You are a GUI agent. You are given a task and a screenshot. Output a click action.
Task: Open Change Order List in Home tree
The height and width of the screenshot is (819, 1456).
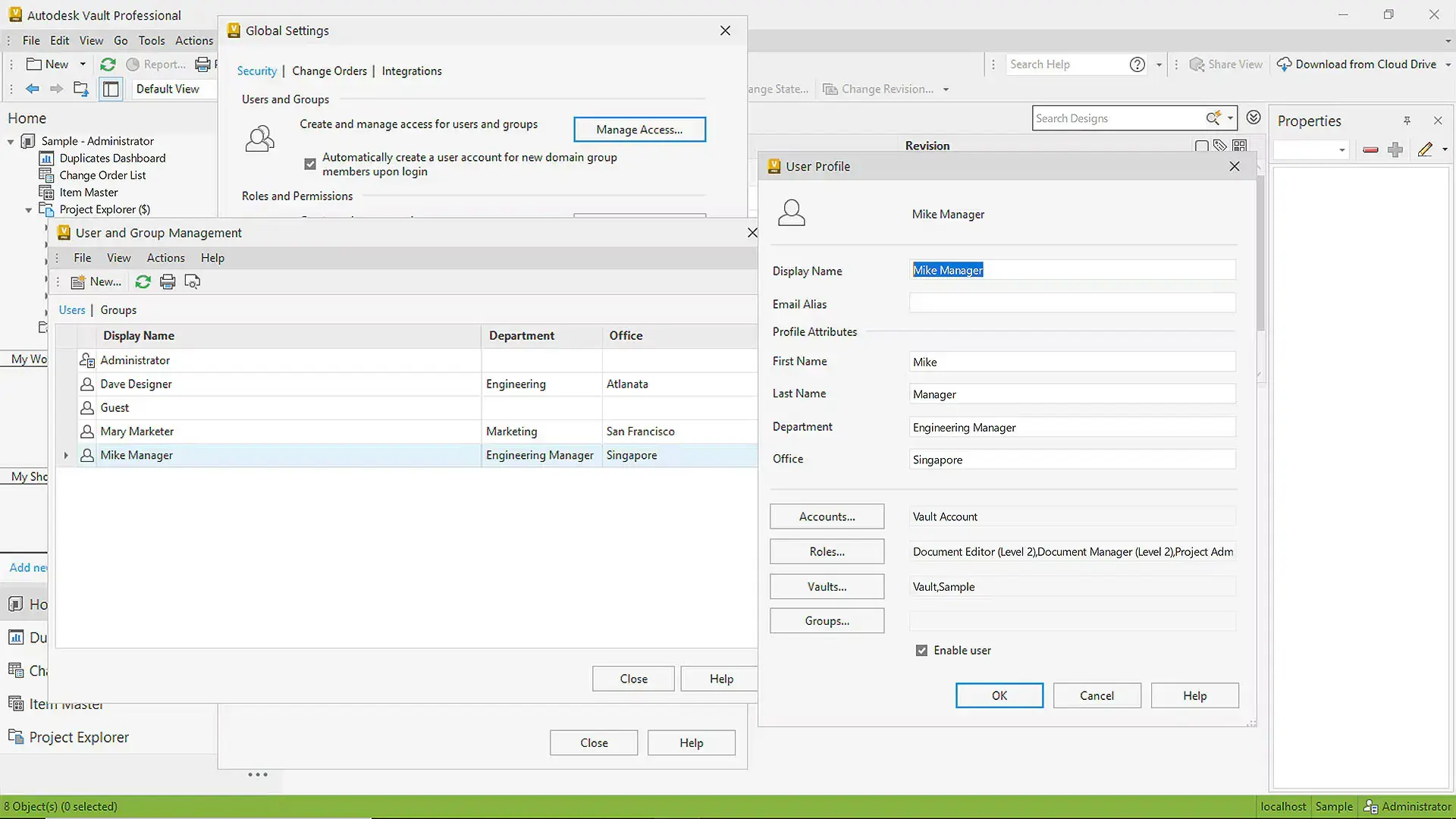(x=102, y=175)
